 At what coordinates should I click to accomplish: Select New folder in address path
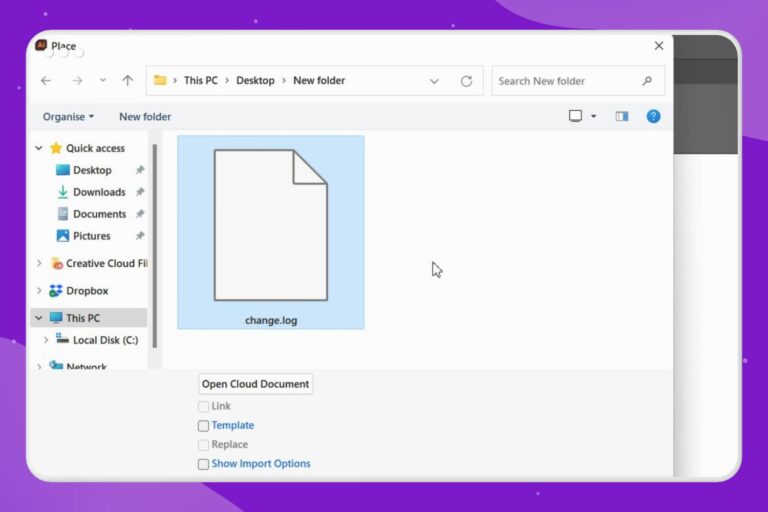(319, 80)
